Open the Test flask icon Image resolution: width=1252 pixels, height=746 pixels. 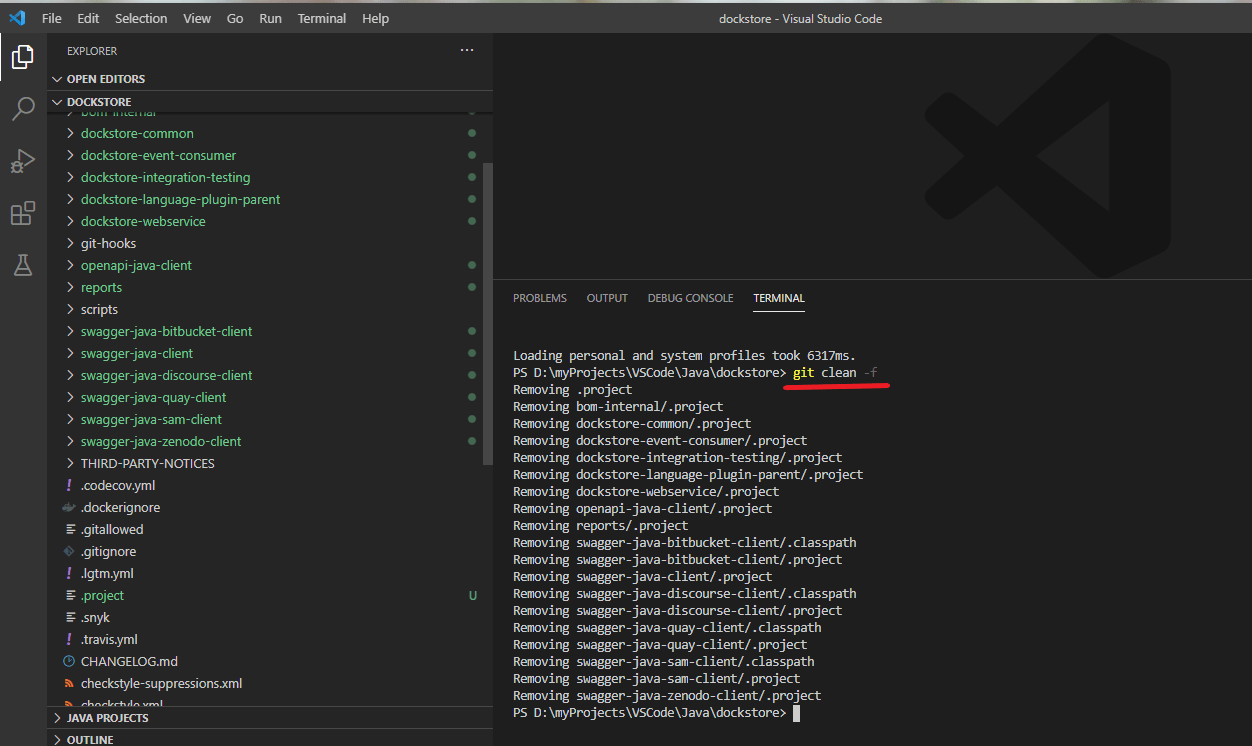[x=23, y=265]
